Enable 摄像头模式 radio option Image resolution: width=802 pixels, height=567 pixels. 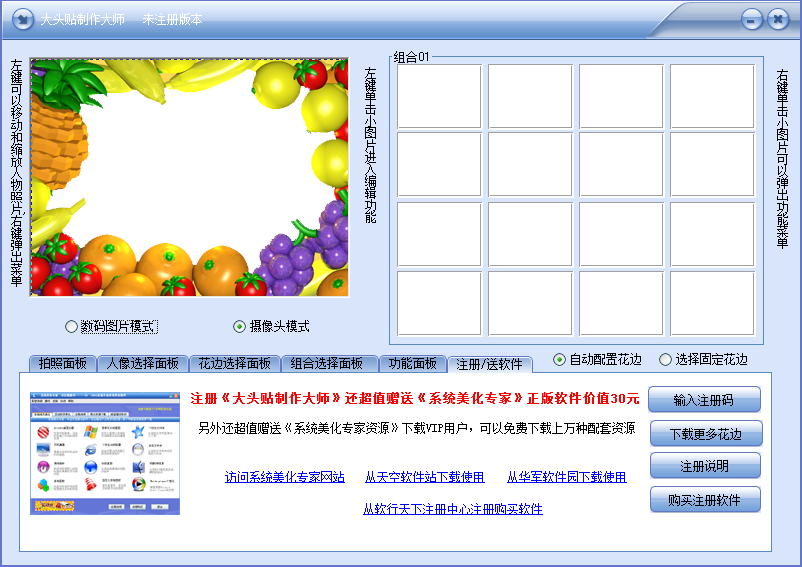239,326
